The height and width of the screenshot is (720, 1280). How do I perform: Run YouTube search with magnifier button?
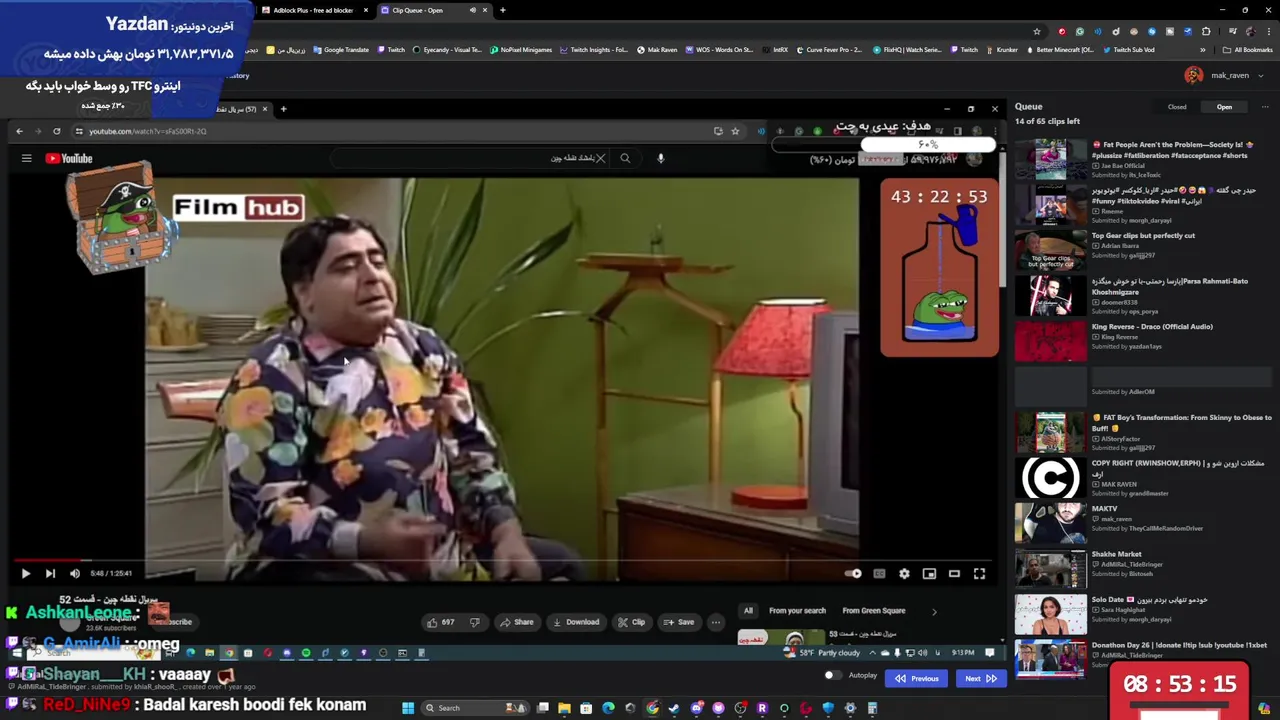625,158
